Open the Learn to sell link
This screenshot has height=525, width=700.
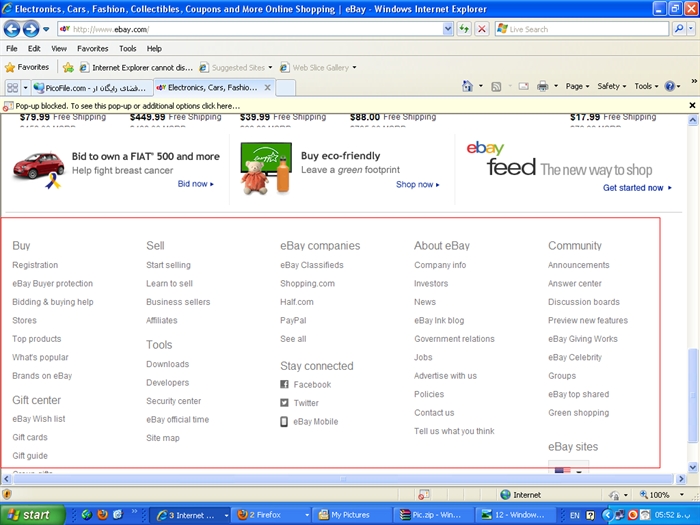169,283
